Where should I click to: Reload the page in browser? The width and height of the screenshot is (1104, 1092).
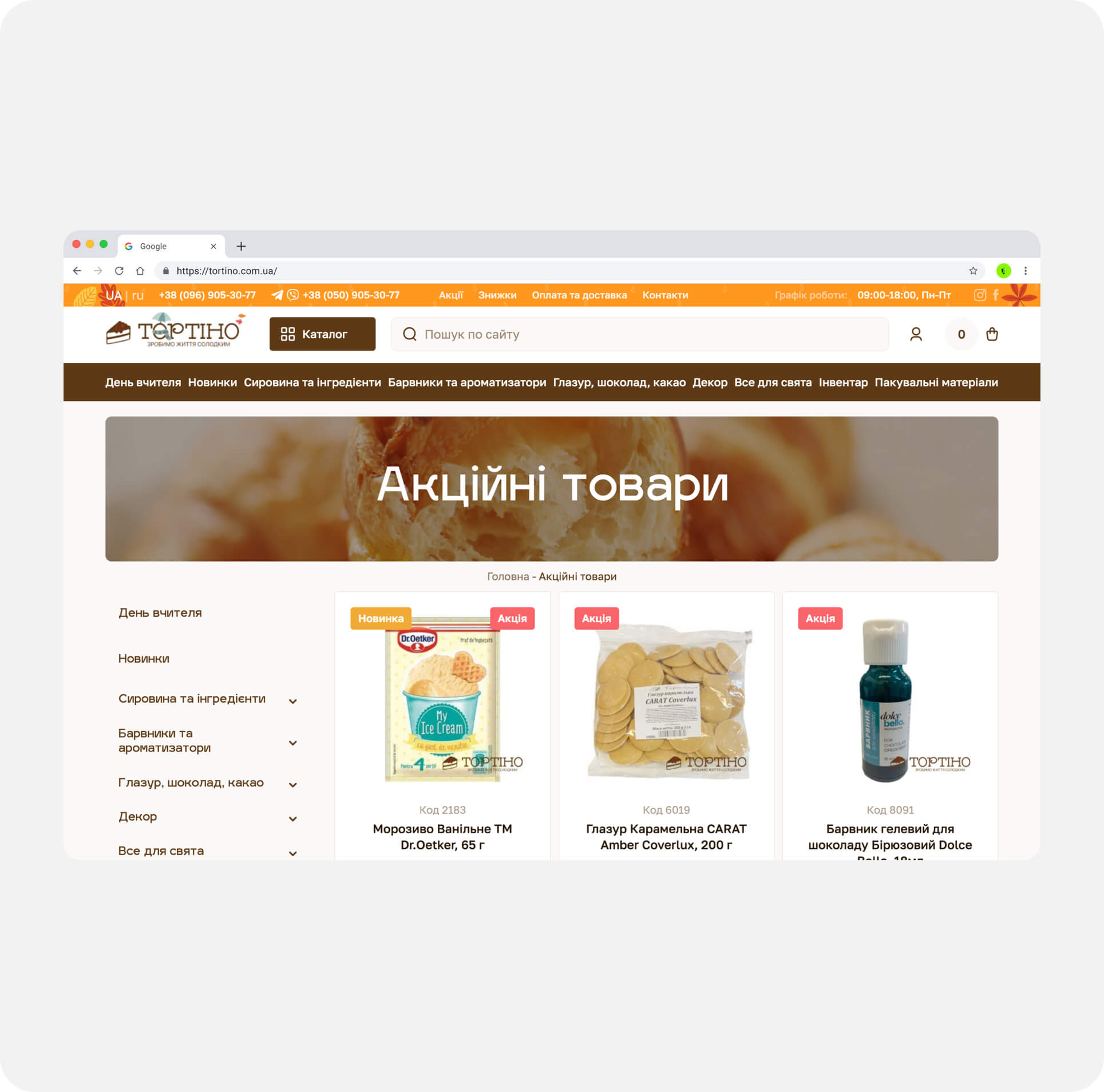click(119, 271)
